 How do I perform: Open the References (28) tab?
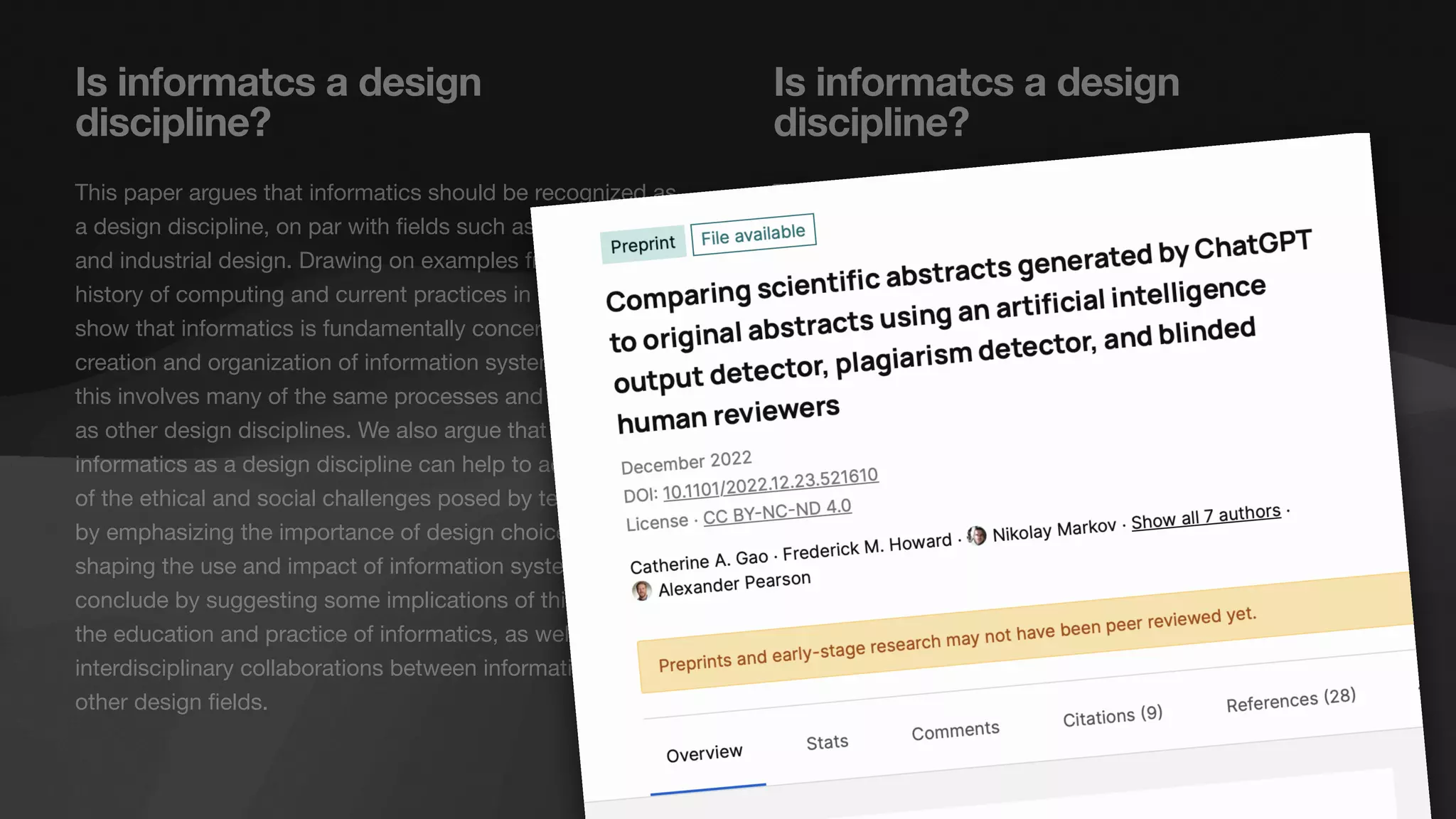click(1291, 700)
